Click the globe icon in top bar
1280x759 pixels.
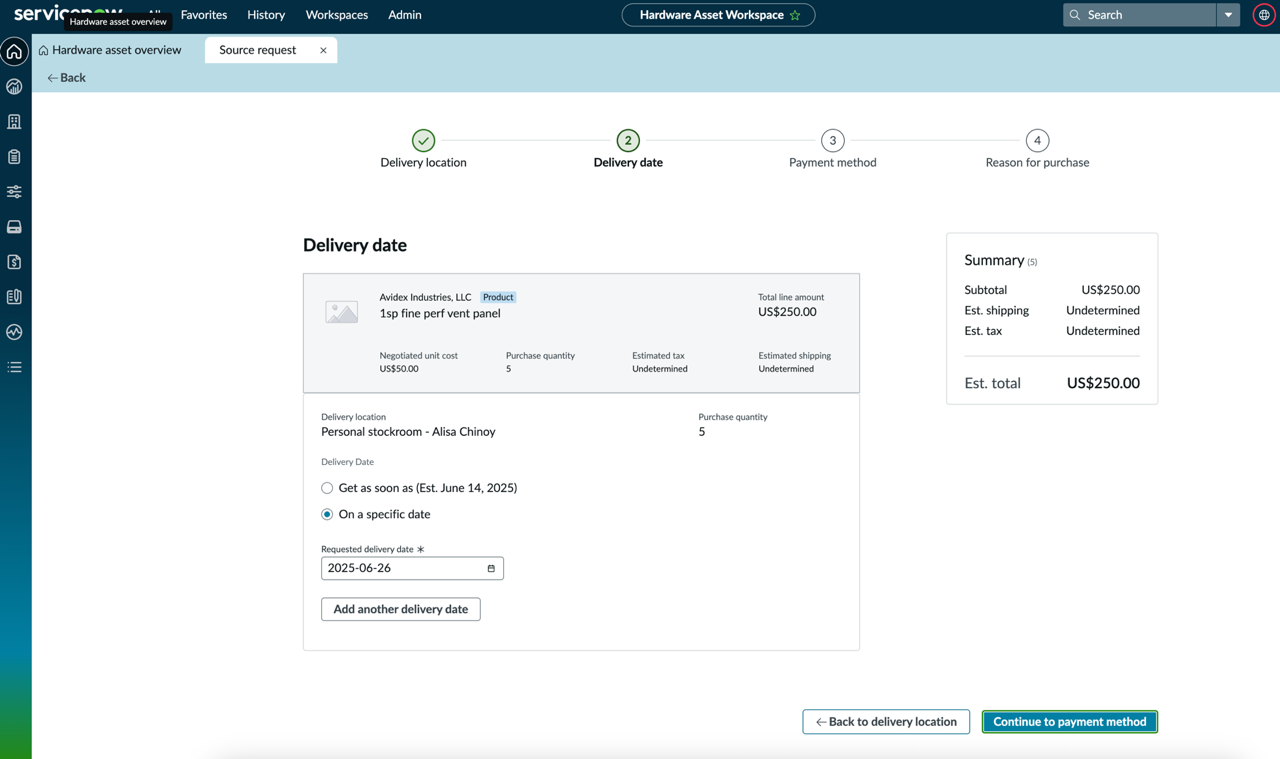click(x=1264, y=15)
